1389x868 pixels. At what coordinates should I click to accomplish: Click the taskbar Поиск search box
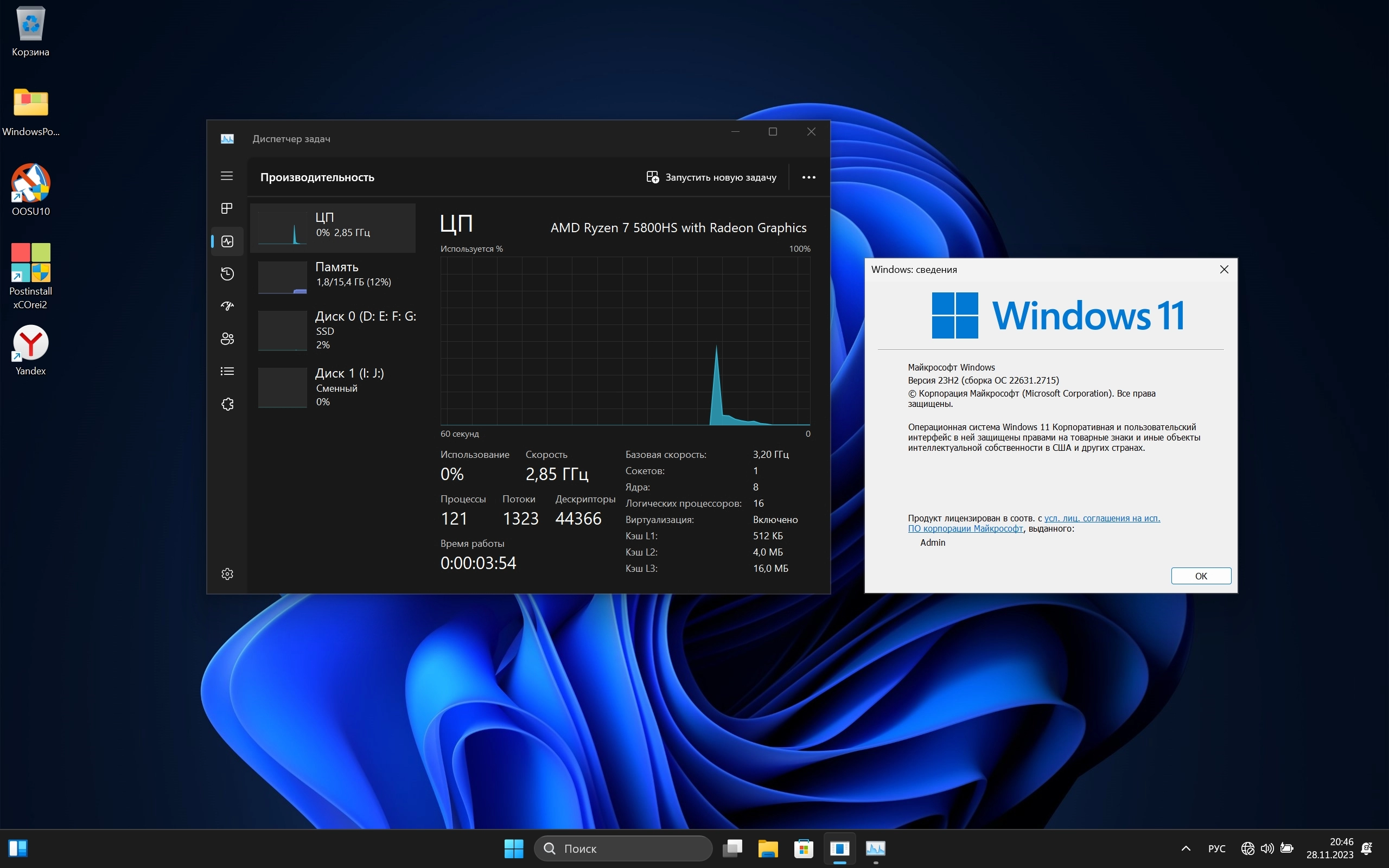(x=623, y=848)
